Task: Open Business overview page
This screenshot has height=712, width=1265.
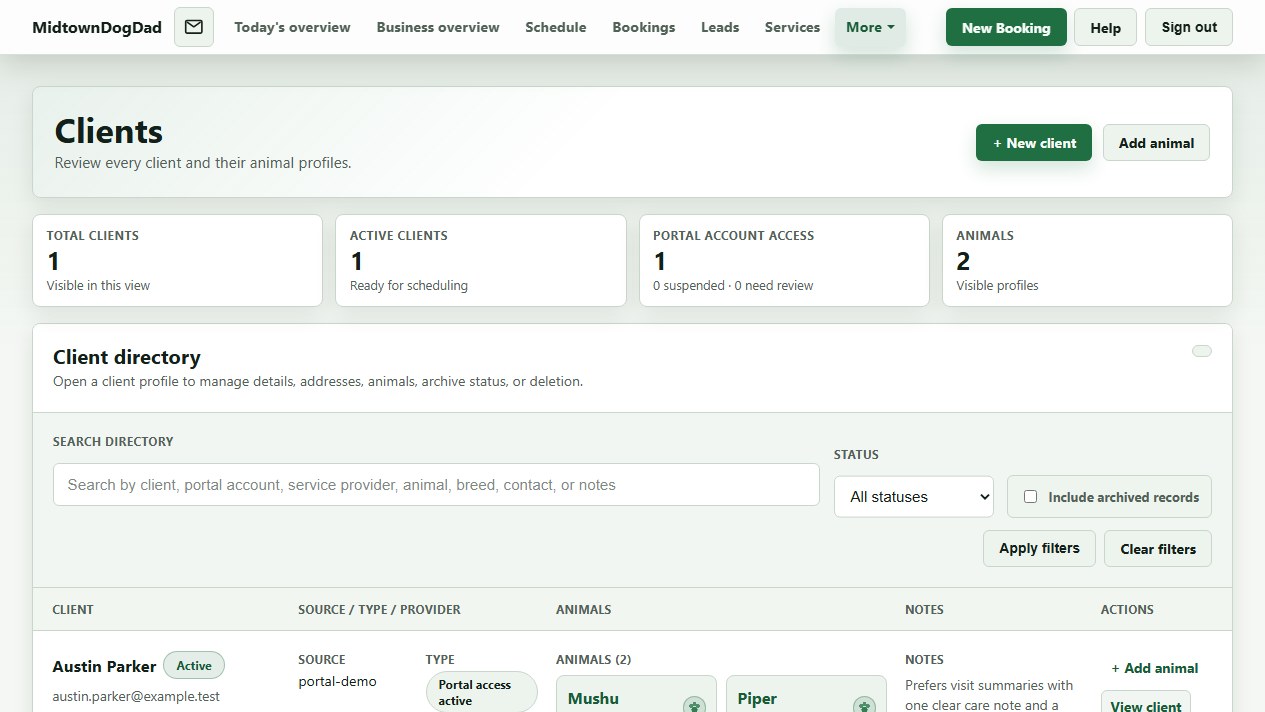Action: coord(438,27)
